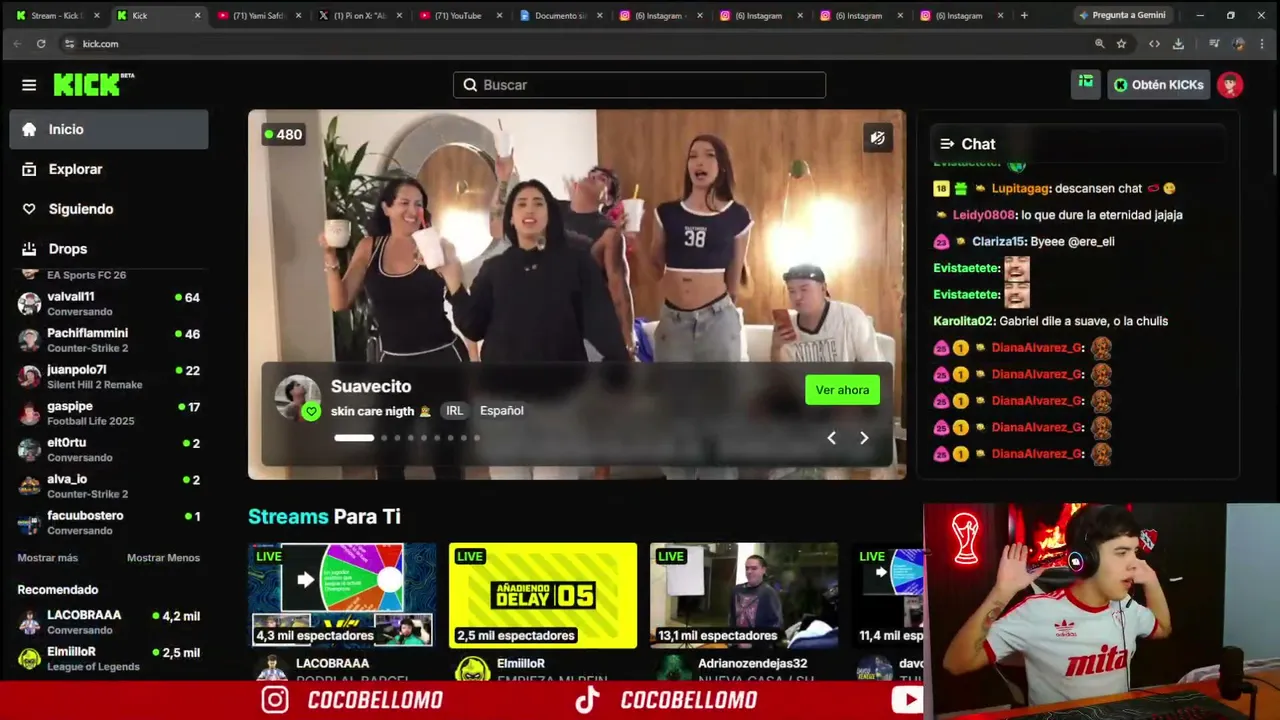The image size is (1280, 720).
Task: Open the featured Suavecito stream video
Action: (577, 294)
